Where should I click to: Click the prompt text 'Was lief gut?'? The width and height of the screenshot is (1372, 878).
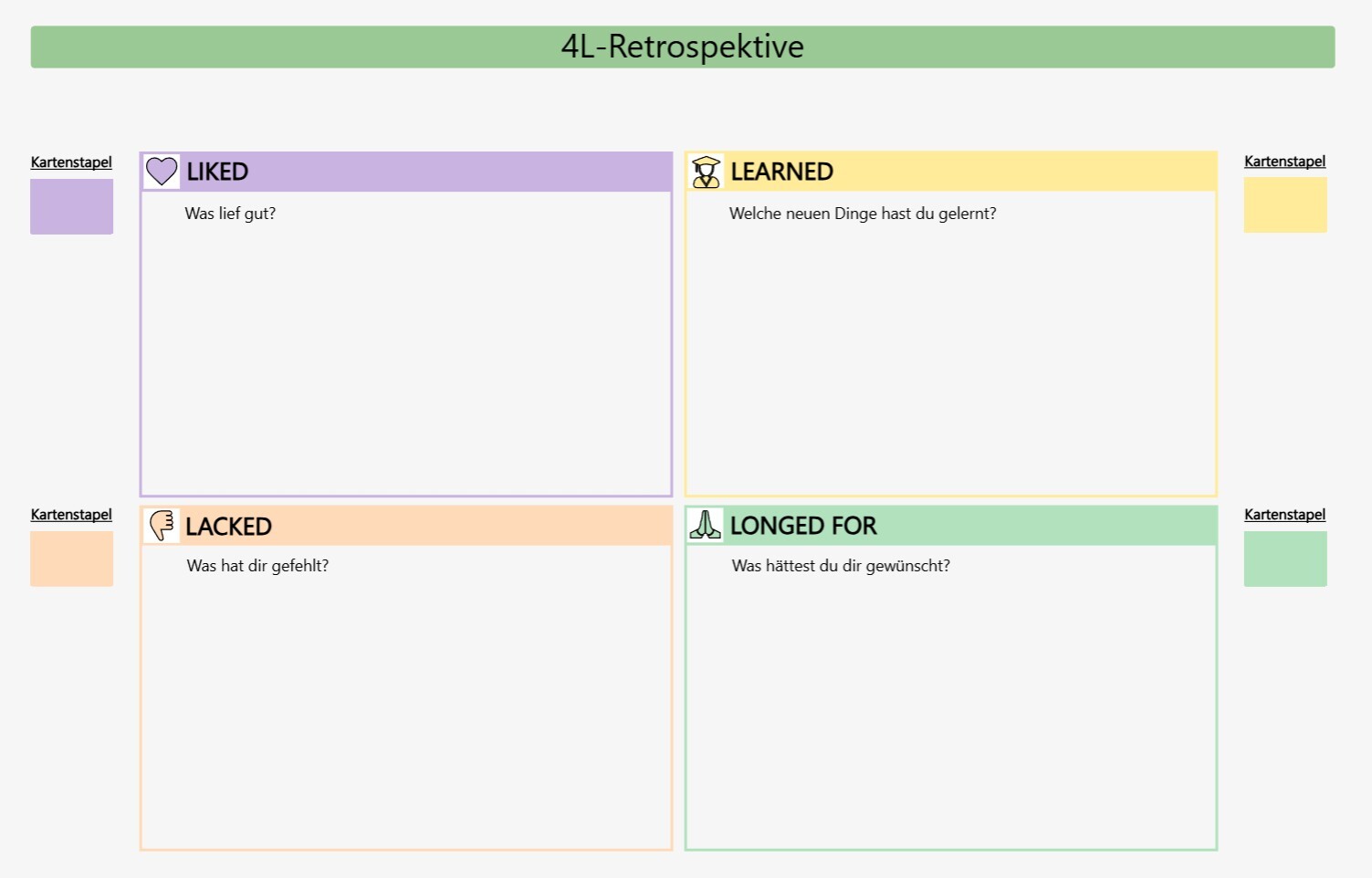tap(229, 214)
